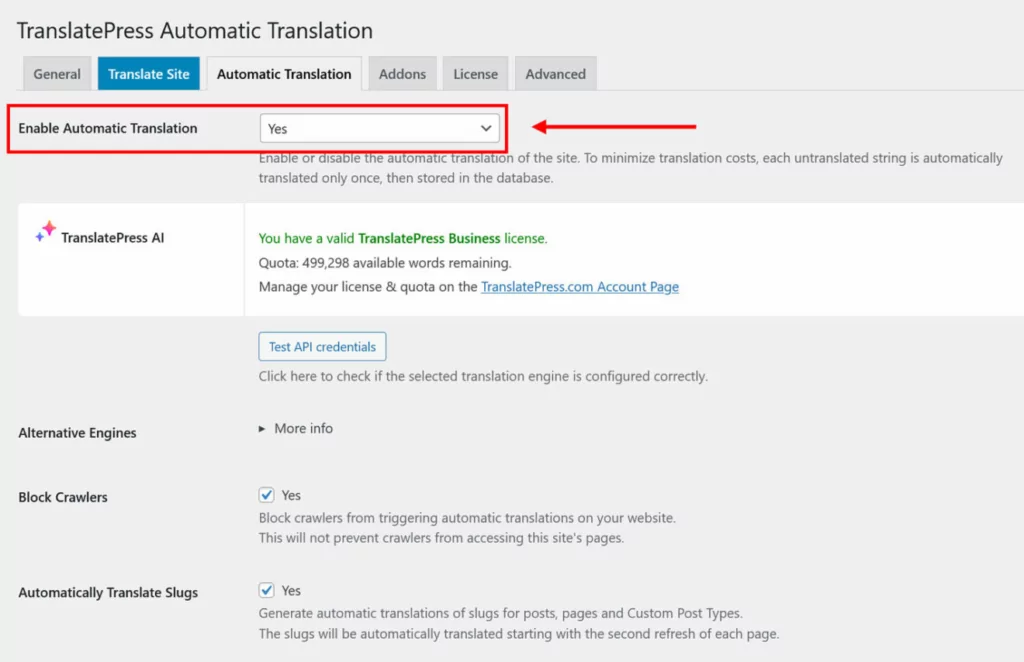
Task: Click the 'Alternative Engines' label
Action: click(x=77, y=433)
